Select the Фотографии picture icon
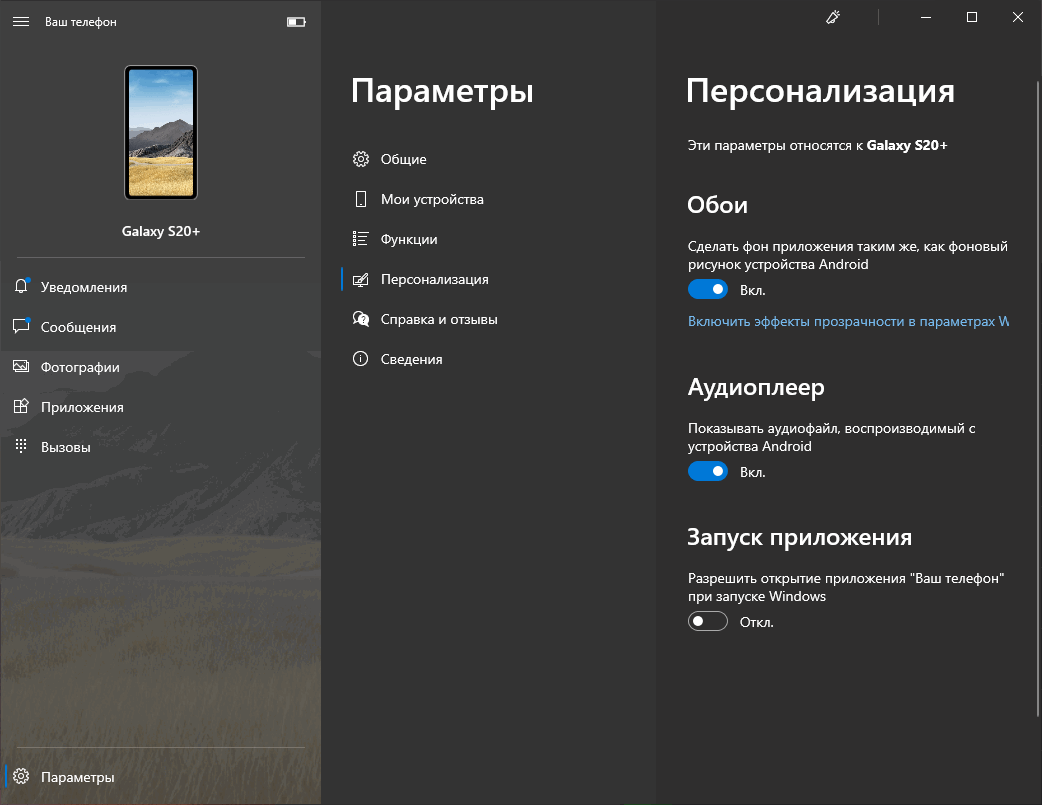The image size is (1042, 805). click(21, 367)
